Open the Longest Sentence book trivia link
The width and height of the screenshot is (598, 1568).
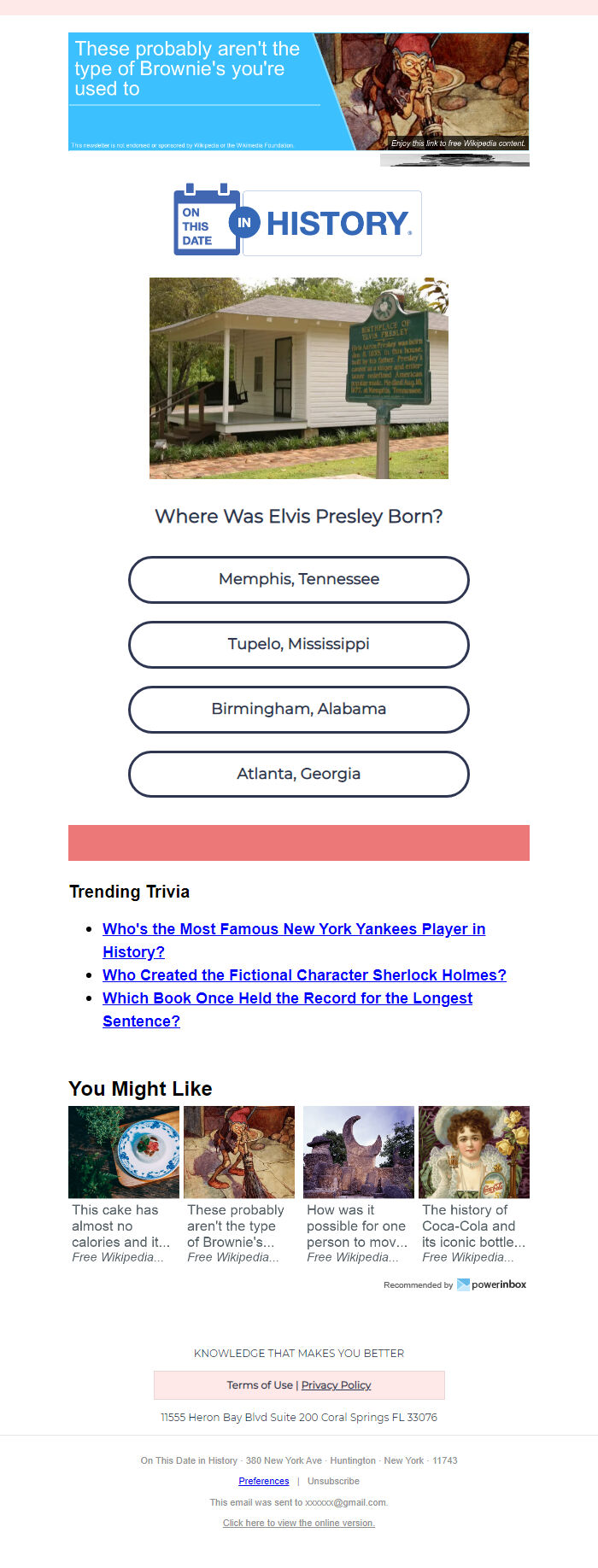click(x=287, y=1009)
